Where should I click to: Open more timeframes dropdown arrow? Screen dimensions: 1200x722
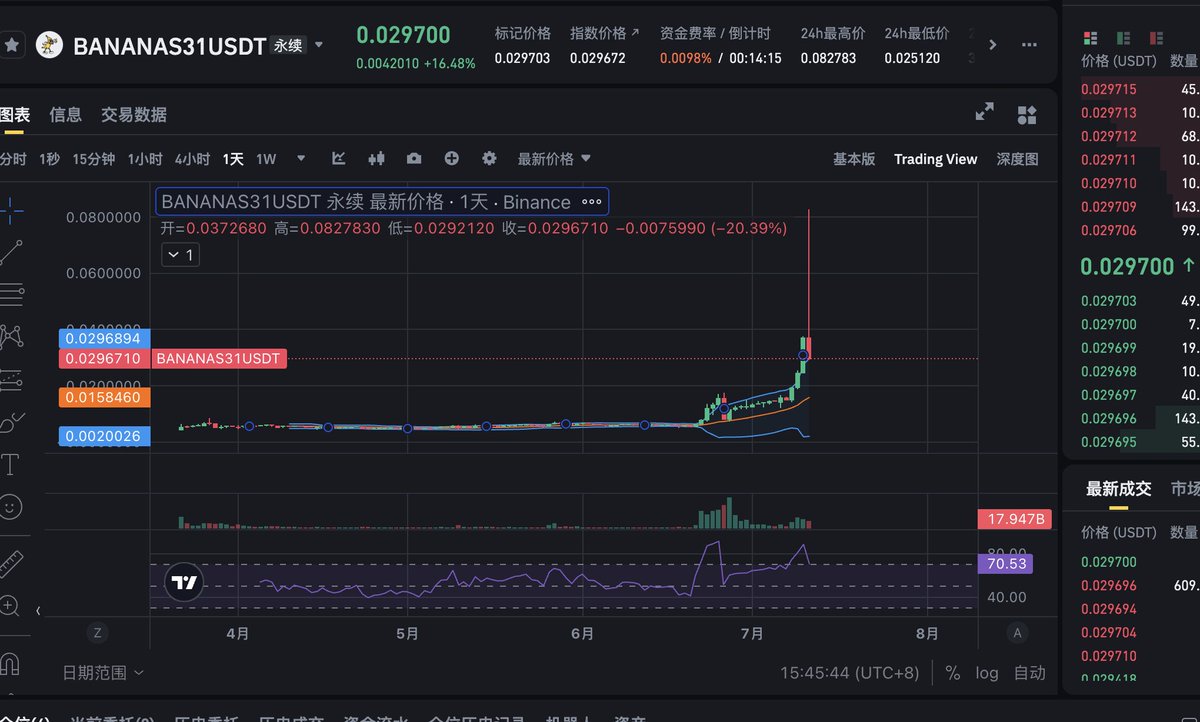point(301,158)
